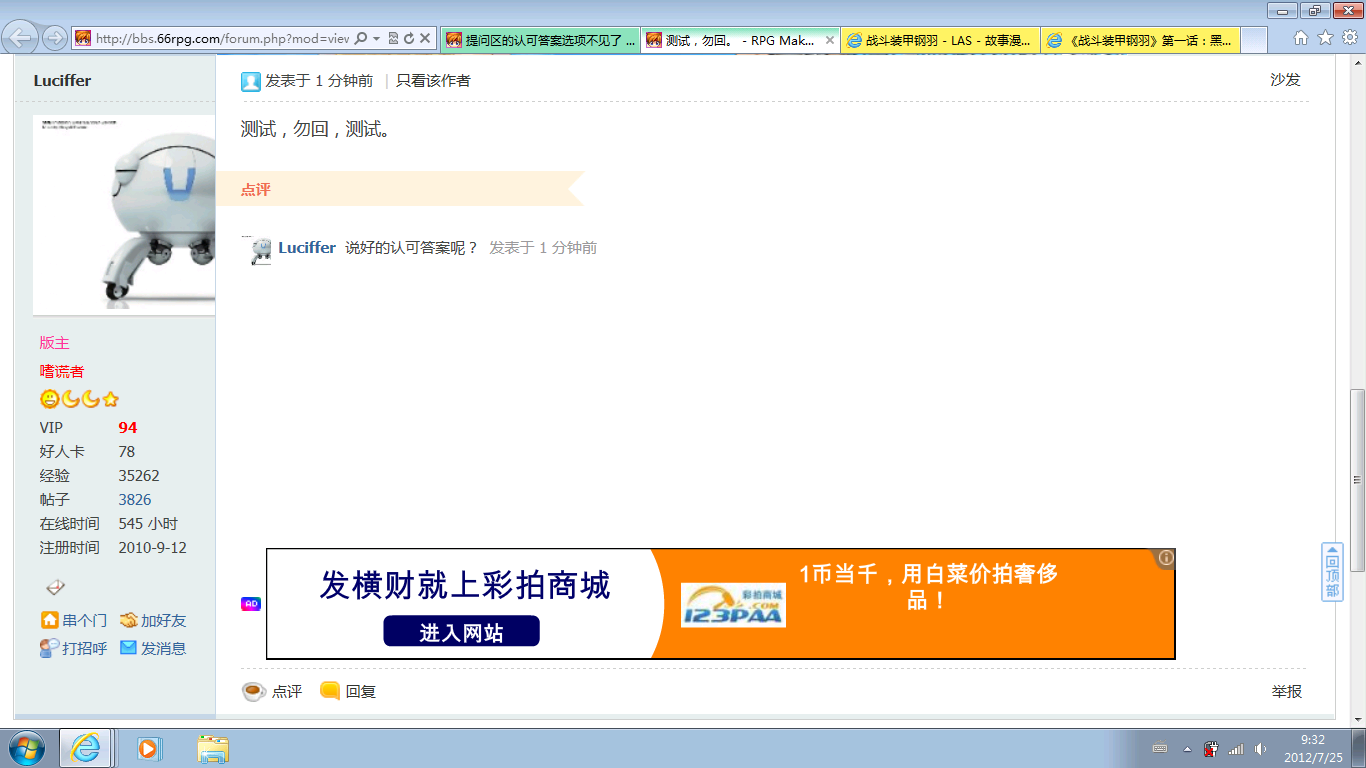Click the vertical scrollbar thumb
Screen dimensions: 1366x768
[1357, 480]
